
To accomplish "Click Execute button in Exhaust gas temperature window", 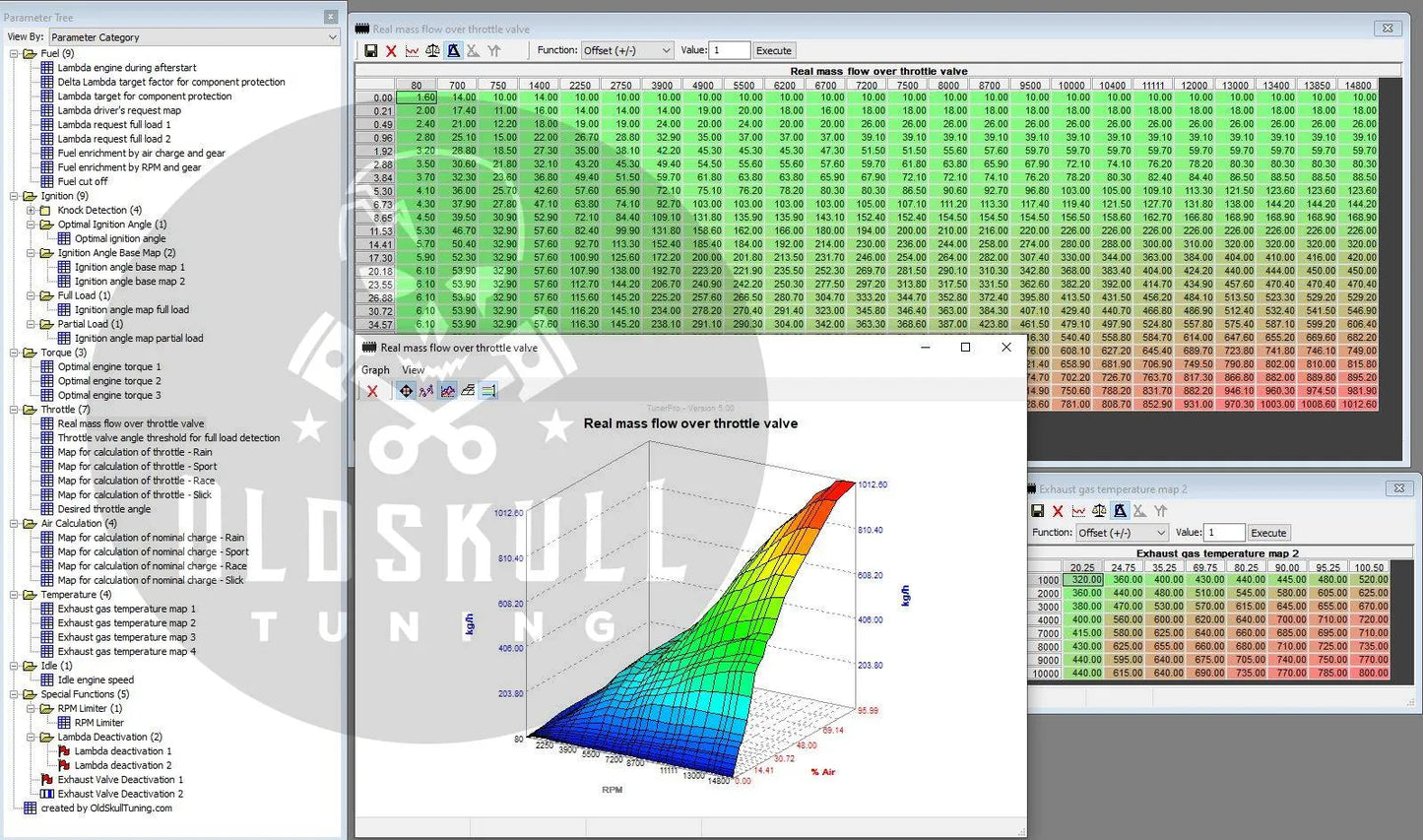I will coord(1267,533).
